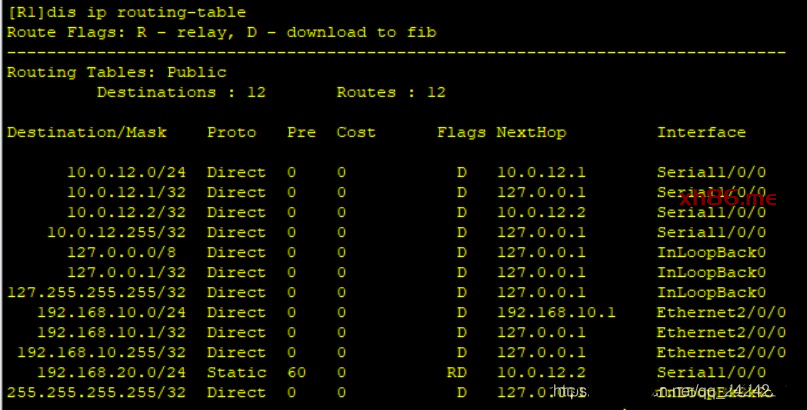The height and width of the screenshot is (410, 807).
Task: Click the 192.168.10.1 next hop address
Action: pos(556,312)
